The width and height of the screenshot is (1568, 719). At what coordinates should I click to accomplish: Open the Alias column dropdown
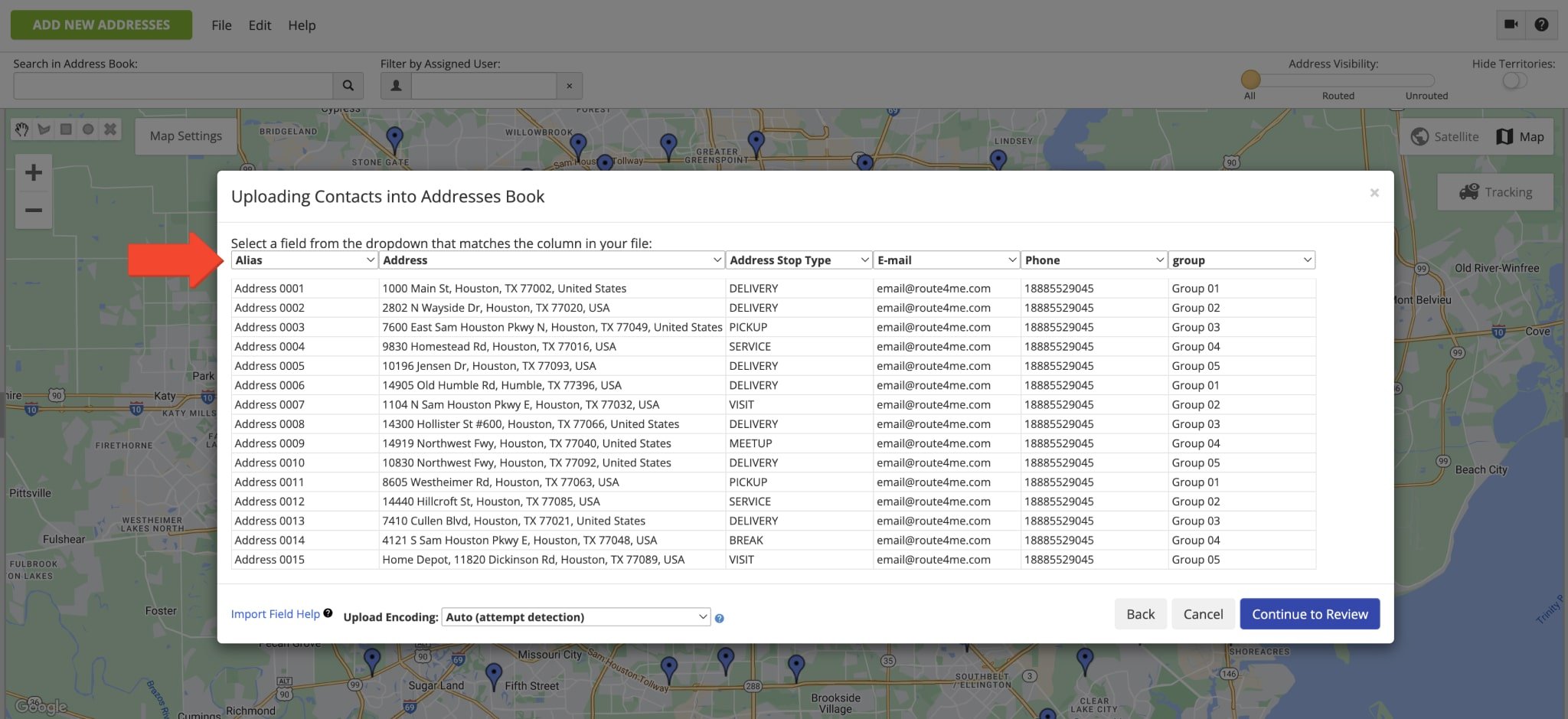304,260
